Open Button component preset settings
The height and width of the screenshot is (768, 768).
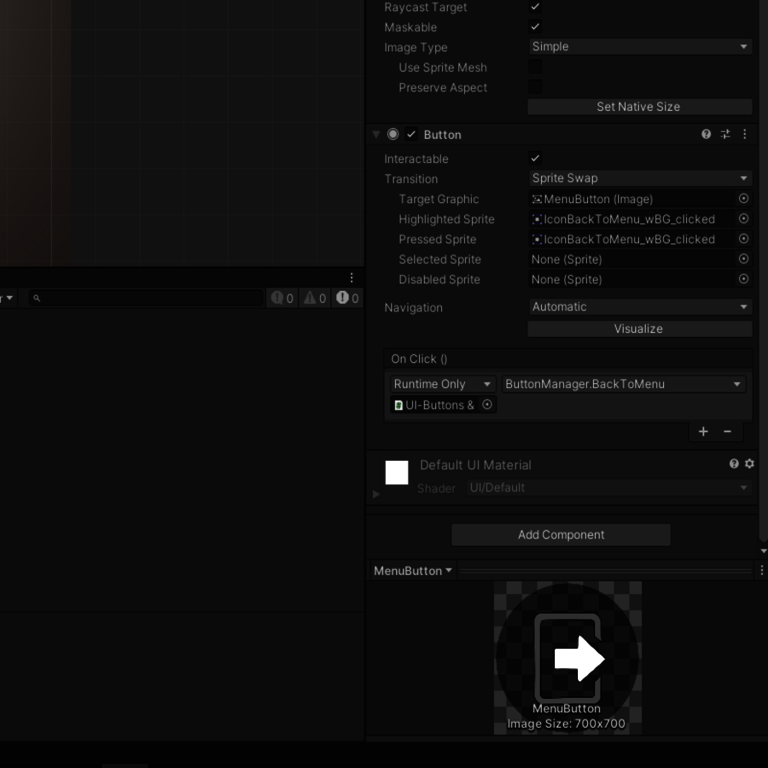(x=725, y=134)
